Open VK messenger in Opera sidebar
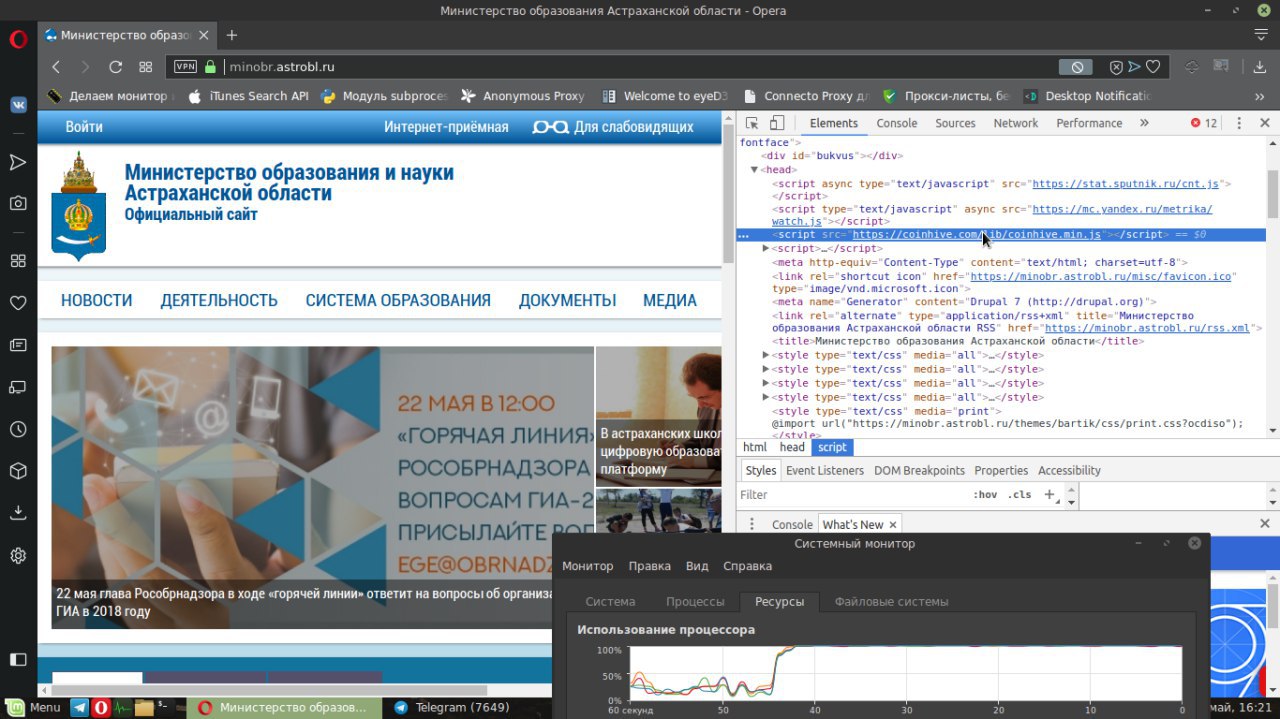This screenshot has height=719, width=1280. coord(18,104)
